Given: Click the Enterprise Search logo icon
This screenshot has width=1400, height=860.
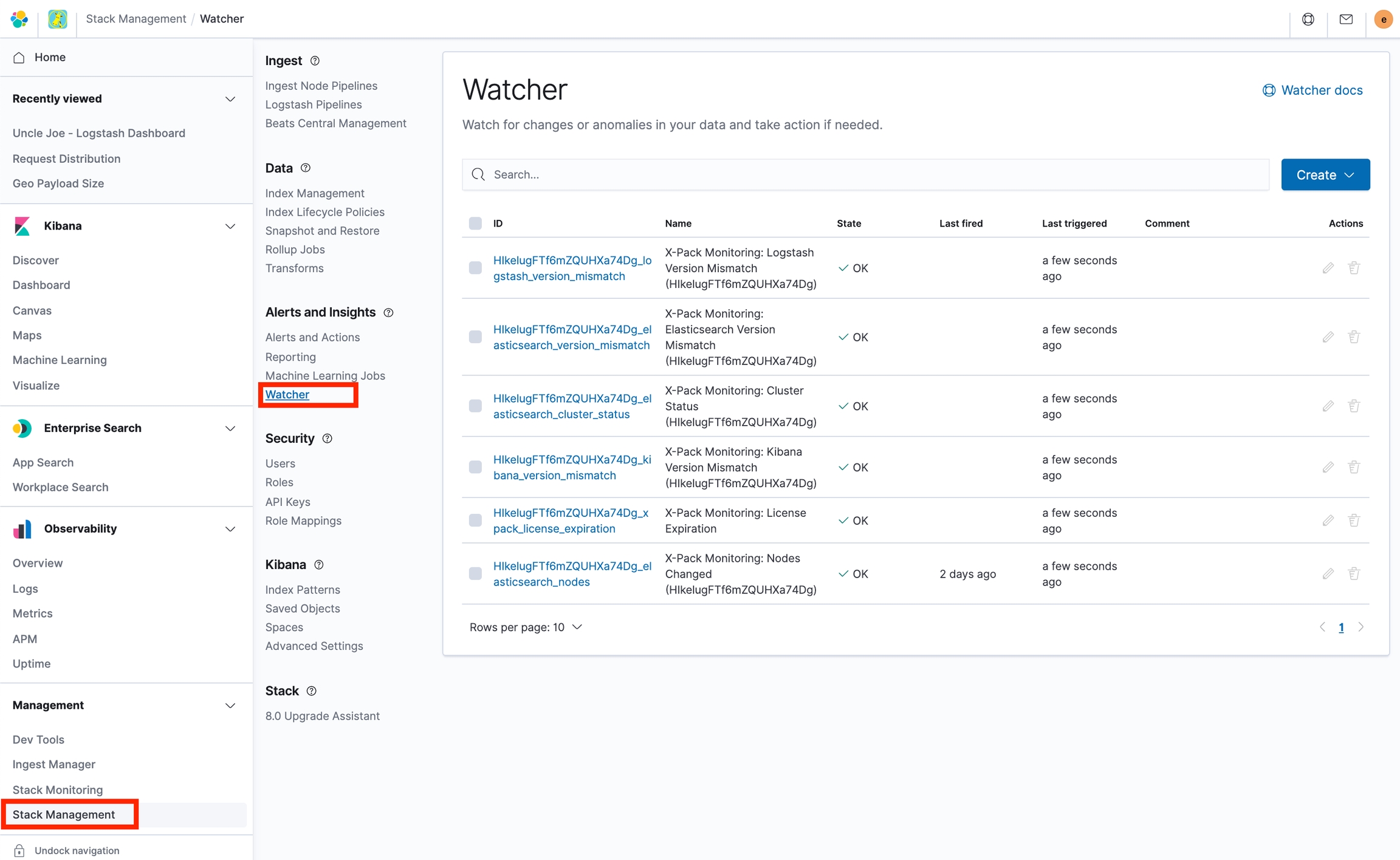Looking at the screenshot, I should 22,428.
